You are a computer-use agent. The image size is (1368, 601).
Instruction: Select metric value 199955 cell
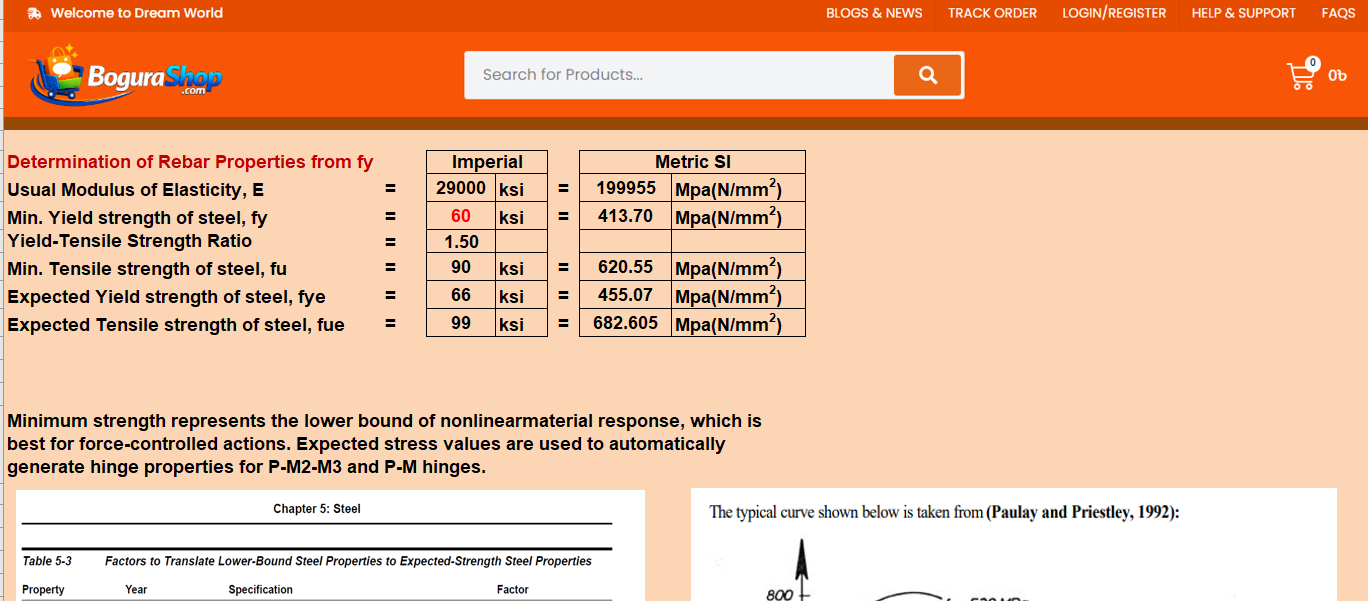(x=626, y=188)
